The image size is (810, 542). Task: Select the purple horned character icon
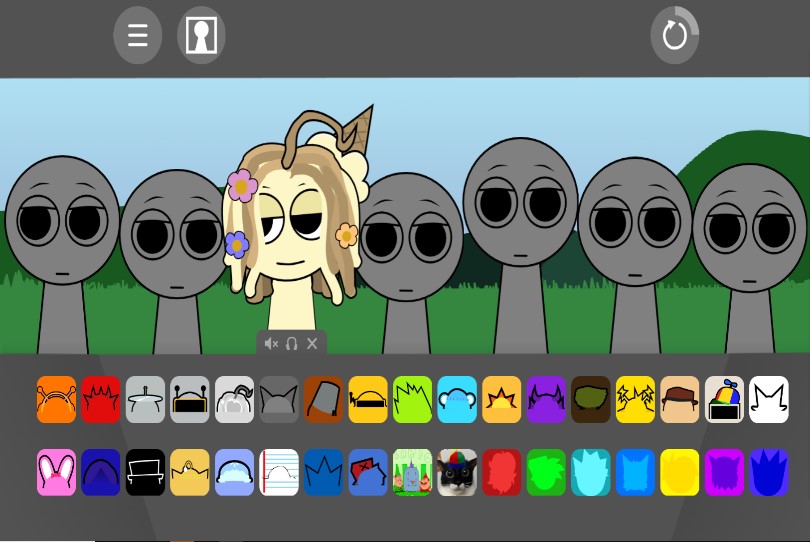tap(546, 399)
